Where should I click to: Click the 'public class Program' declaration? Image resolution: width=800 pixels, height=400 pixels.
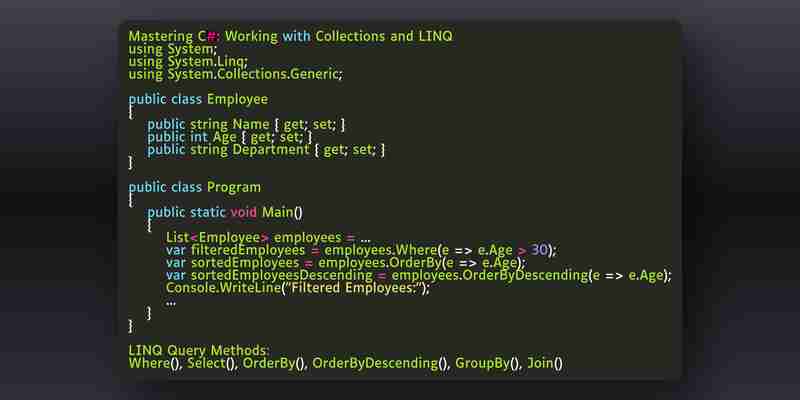point(194,187)
